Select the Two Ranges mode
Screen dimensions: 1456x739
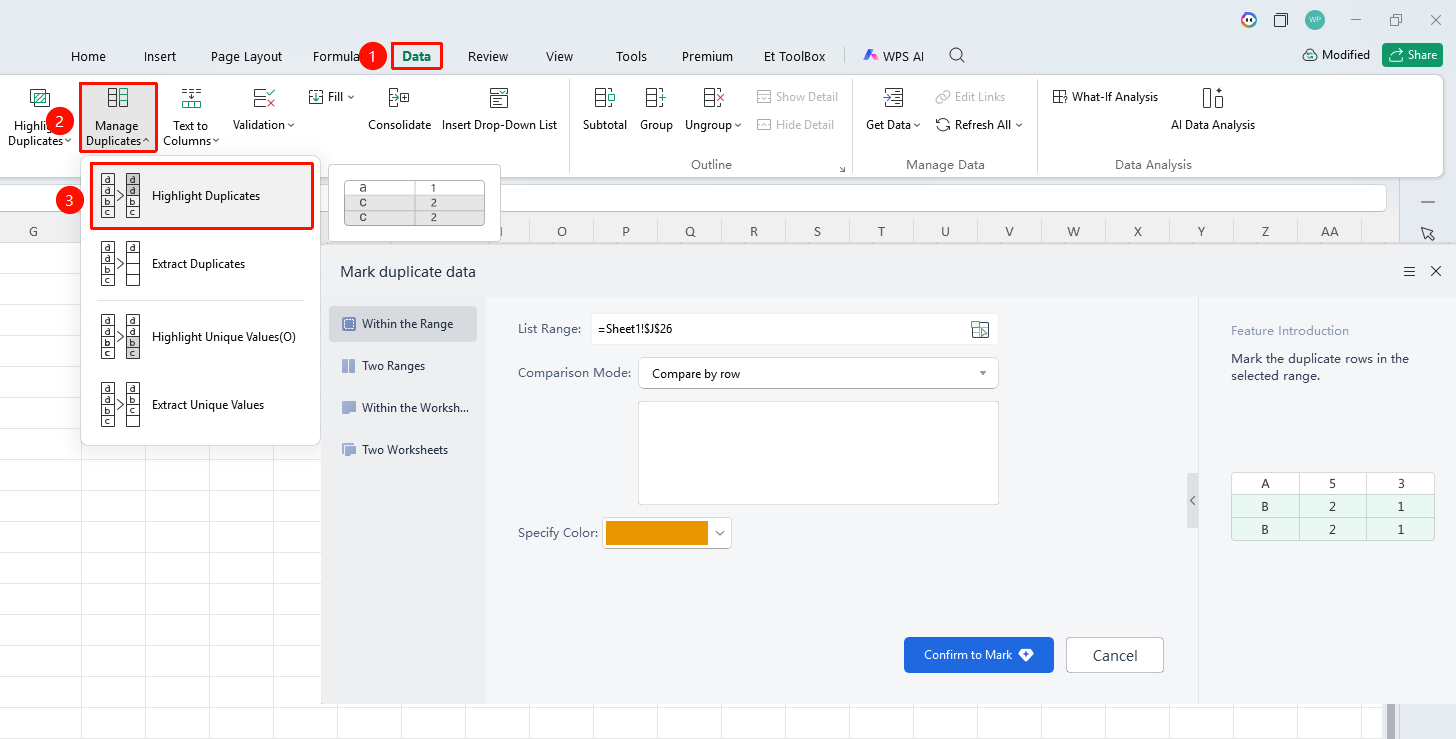tap(403, 366)
